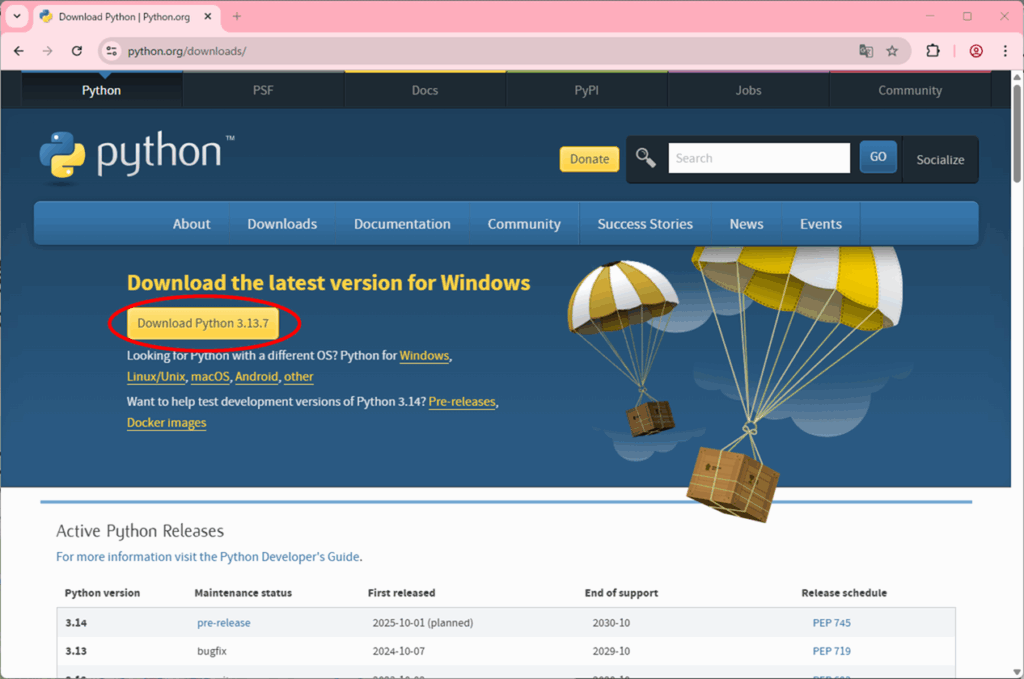Close the Download Python tab
This screenshot has height=679, width=1024.
208,16
